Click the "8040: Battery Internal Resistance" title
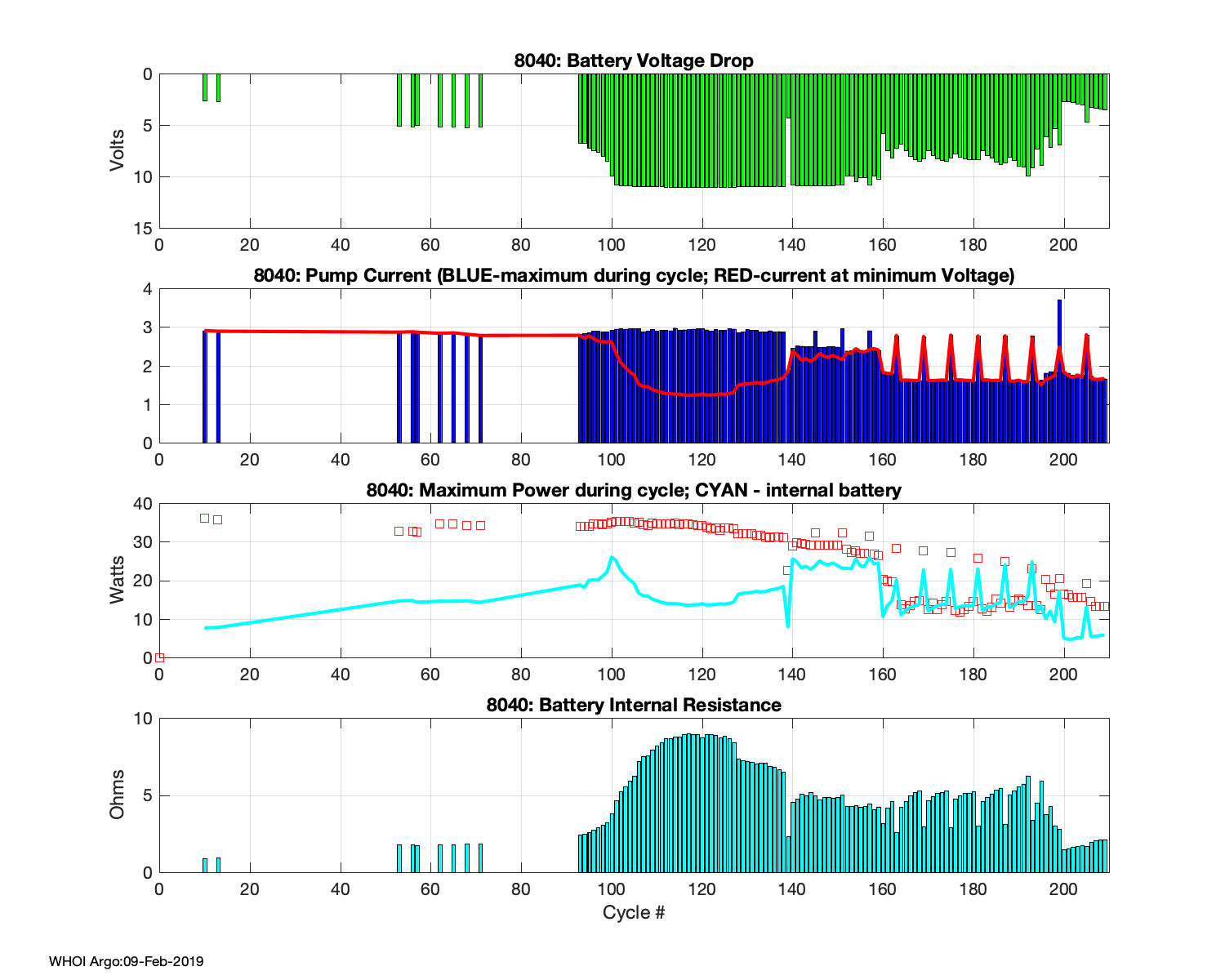Screen dimensions: 1225x980 634,705
